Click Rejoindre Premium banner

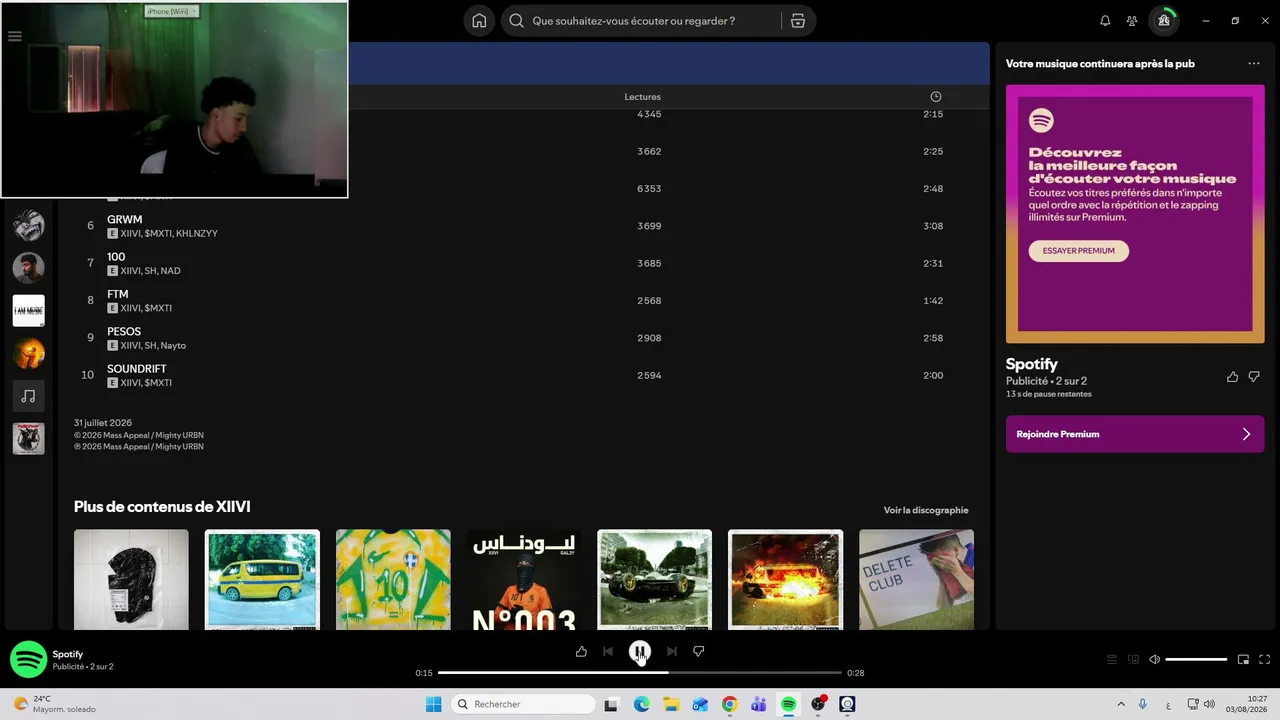coord(1135,434)
